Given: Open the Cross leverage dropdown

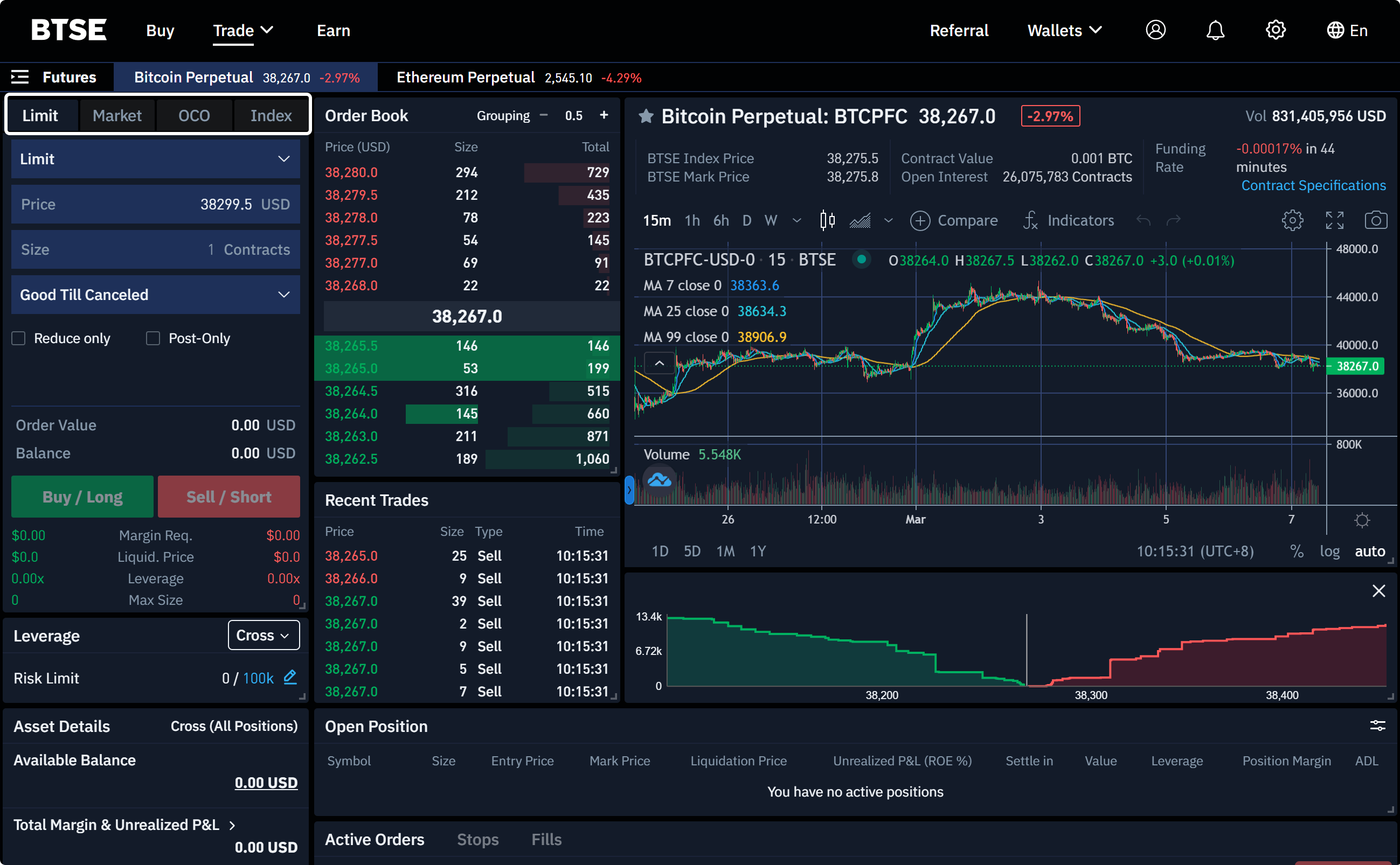Looking at the screenshot, I should (264, 635).
